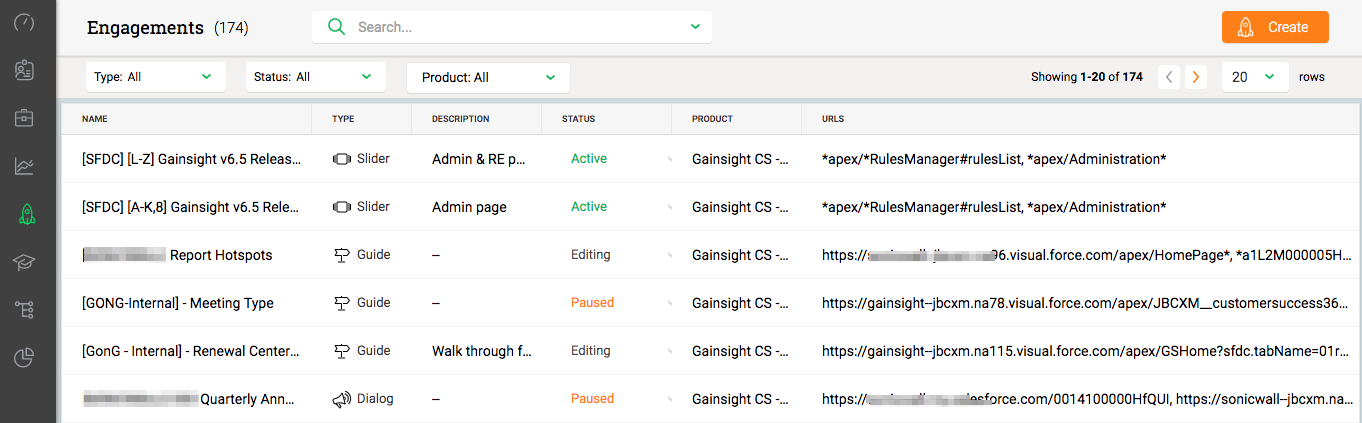Image resolution: width=1362 pixels, height=423 pixels.
Task: Expand the search box dropdown arrow
Action: click(695, 27)
